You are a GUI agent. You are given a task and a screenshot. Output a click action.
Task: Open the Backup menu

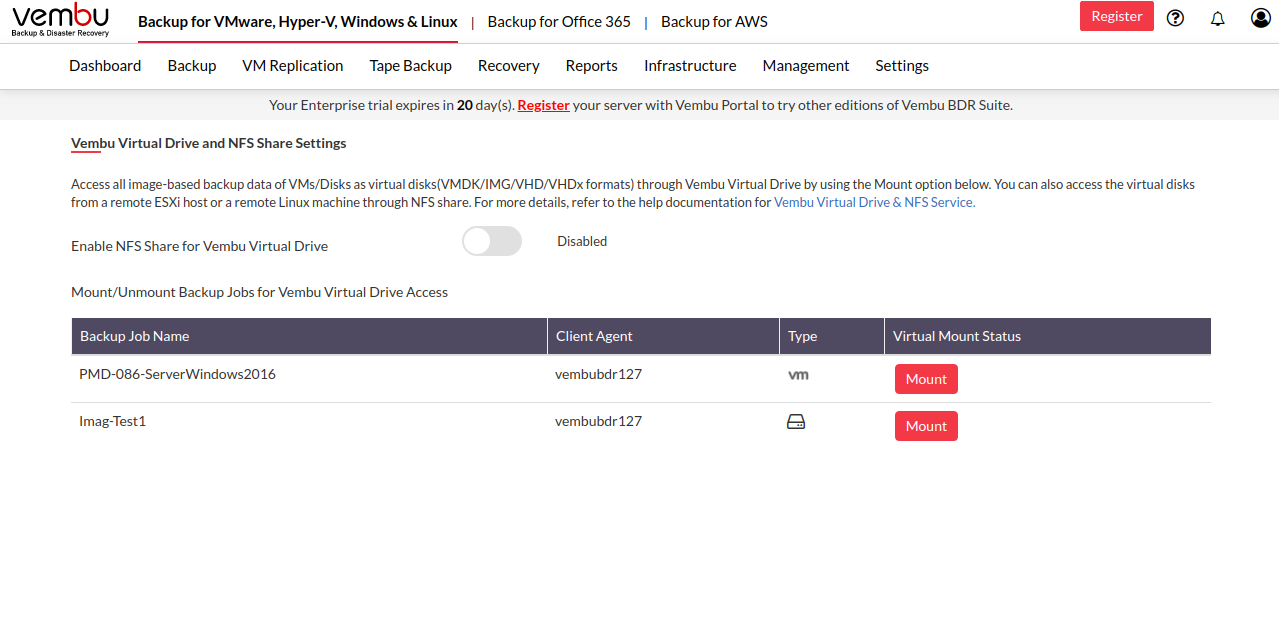pyautogui.click(x=192, y=66)
